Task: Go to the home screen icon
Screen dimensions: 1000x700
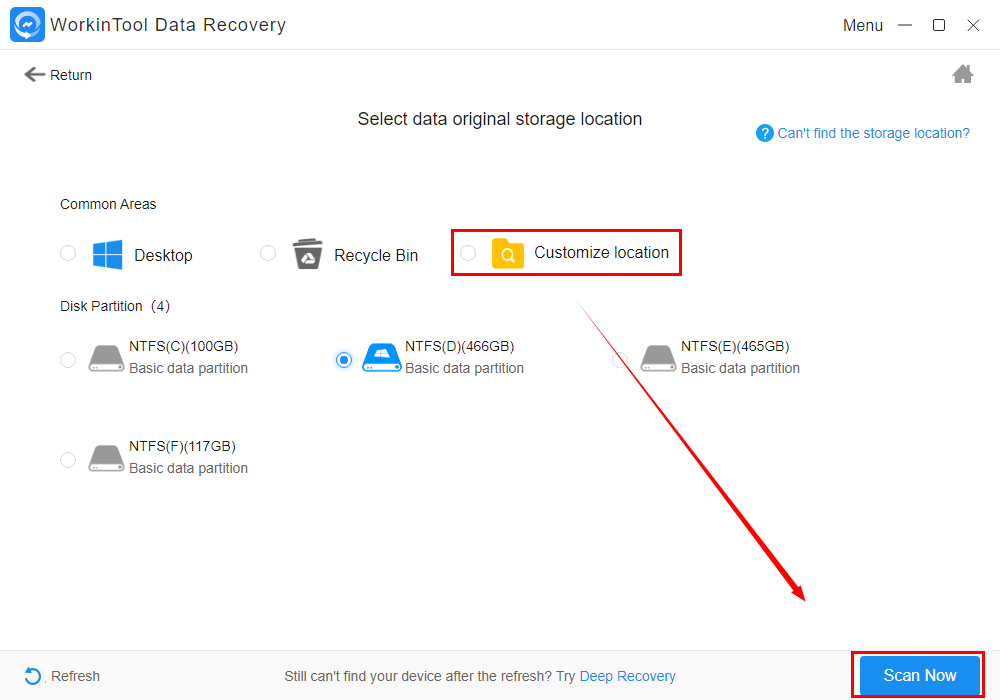Action: pos(963,74)
